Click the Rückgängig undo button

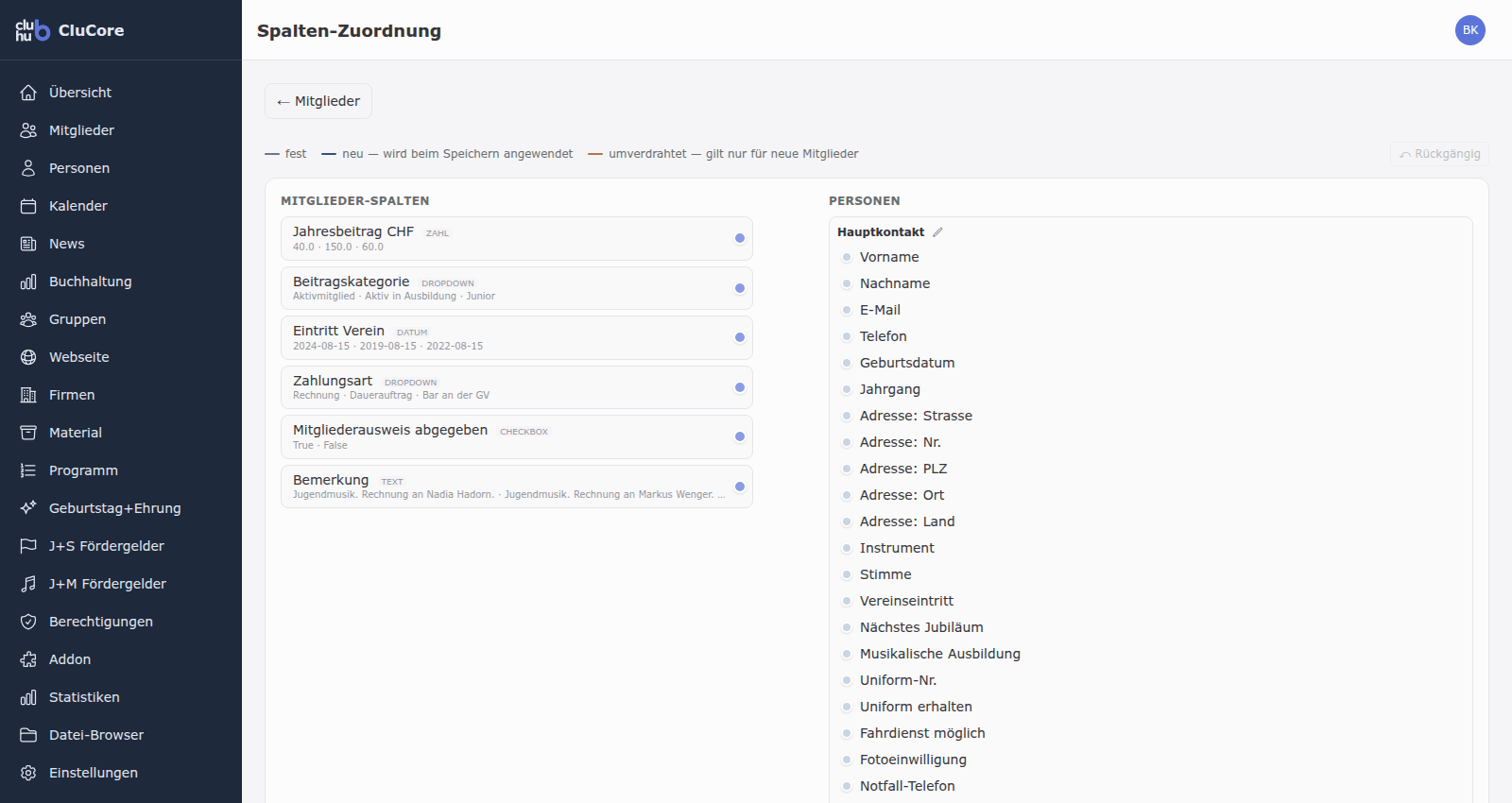pyautogui.click(x=1439, y=154)
